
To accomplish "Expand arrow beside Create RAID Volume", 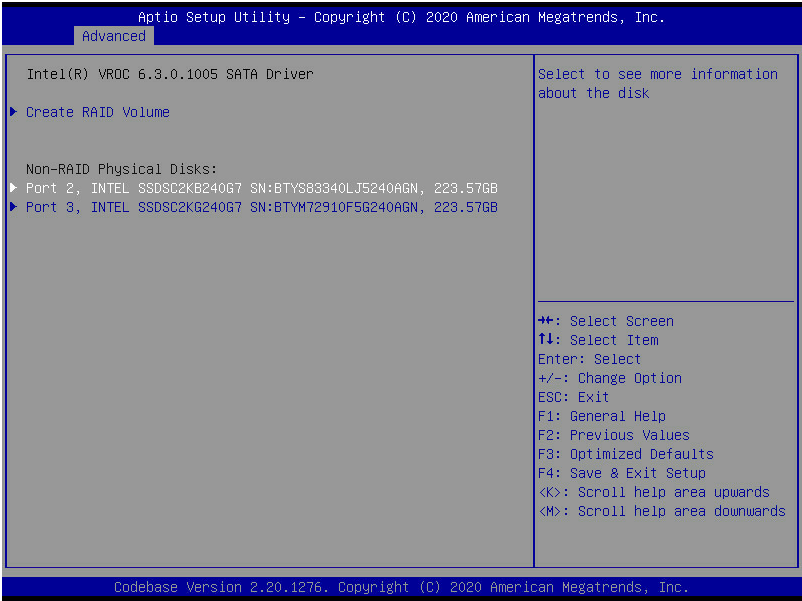I will pyautogui.click(x=14, y=112).
